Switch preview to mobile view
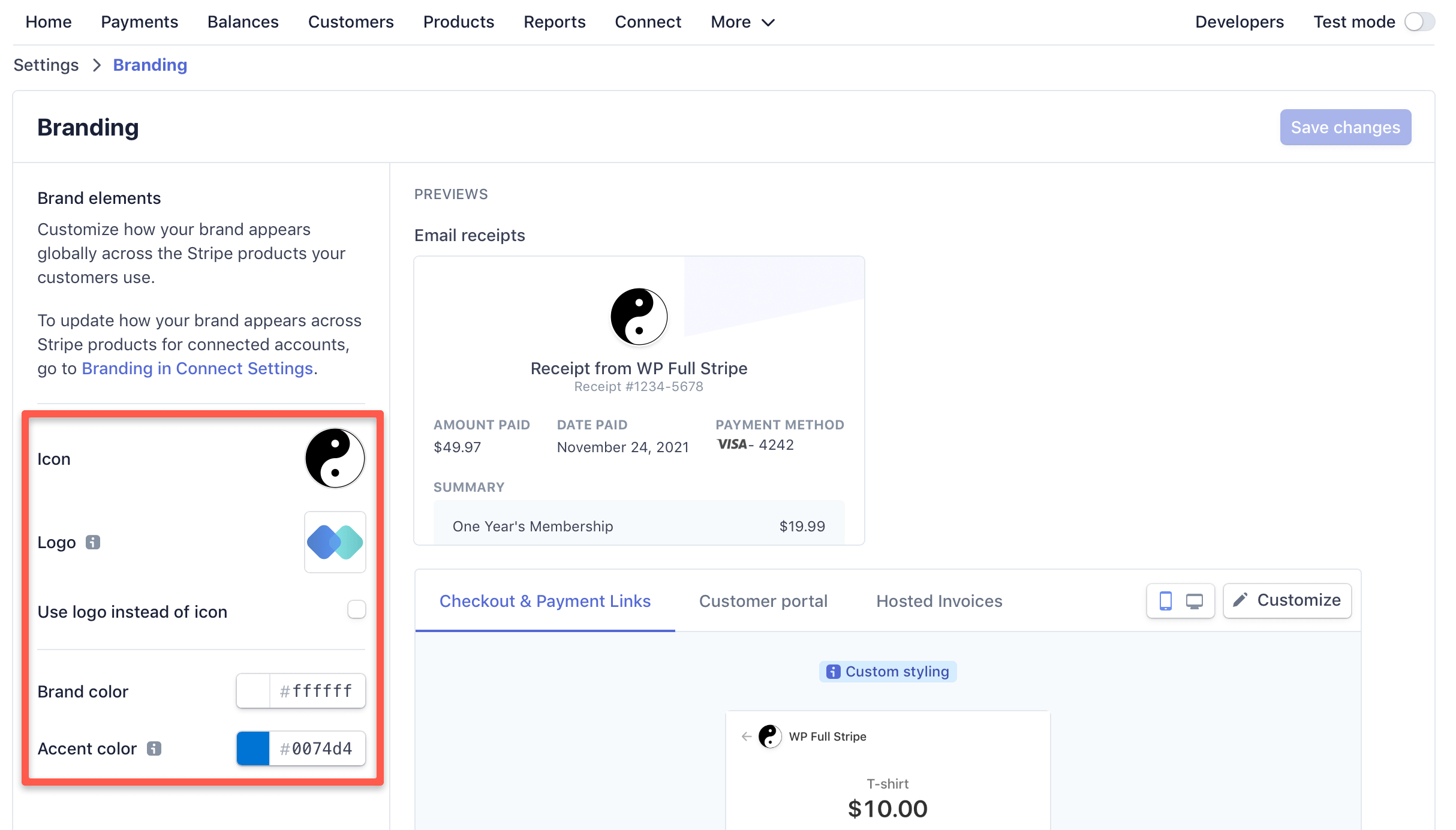This screenshot has height=830, width=1456. point(1166,600)
